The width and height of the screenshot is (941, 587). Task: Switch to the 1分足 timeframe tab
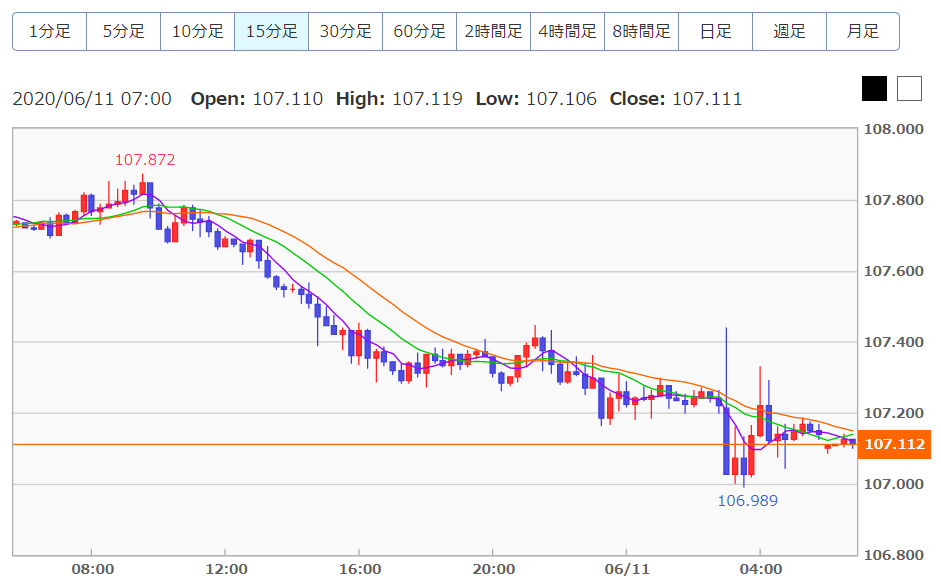[49, 31]
